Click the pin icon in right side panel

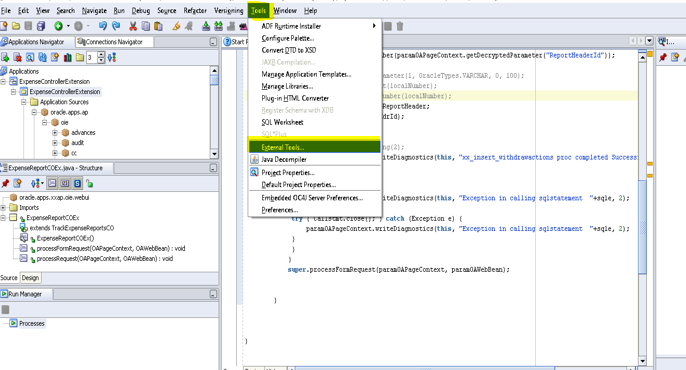coord(663,57)
